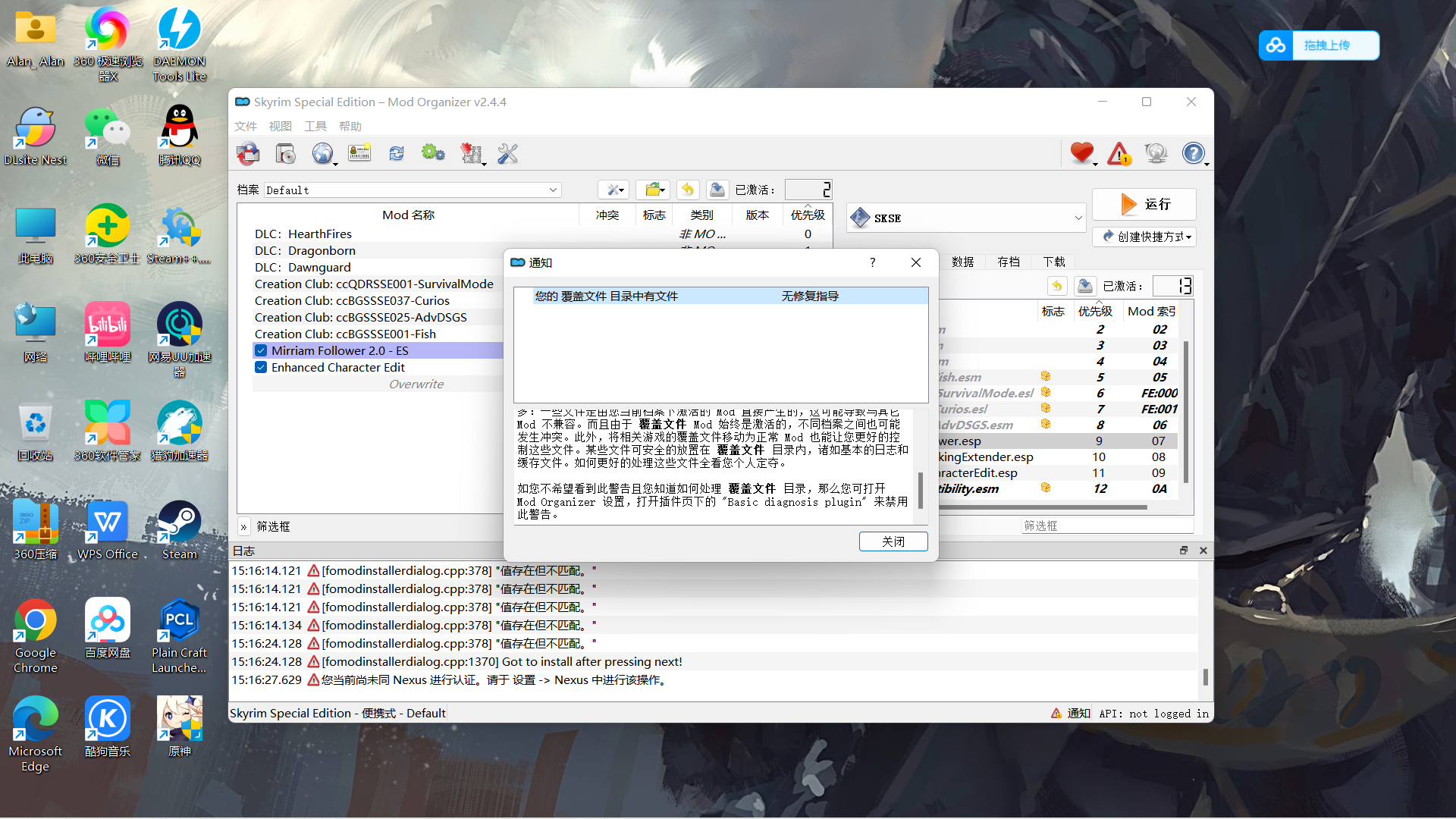Viewport: 1456px width, 819px height.
Task: Click the plugin list create backup icon
Action: pos(1085,286)
